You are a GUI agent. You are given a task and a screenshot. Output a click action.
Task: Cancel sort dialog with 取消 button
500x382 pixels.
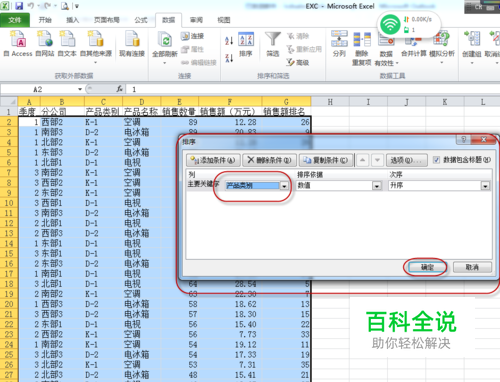point(472,267)
